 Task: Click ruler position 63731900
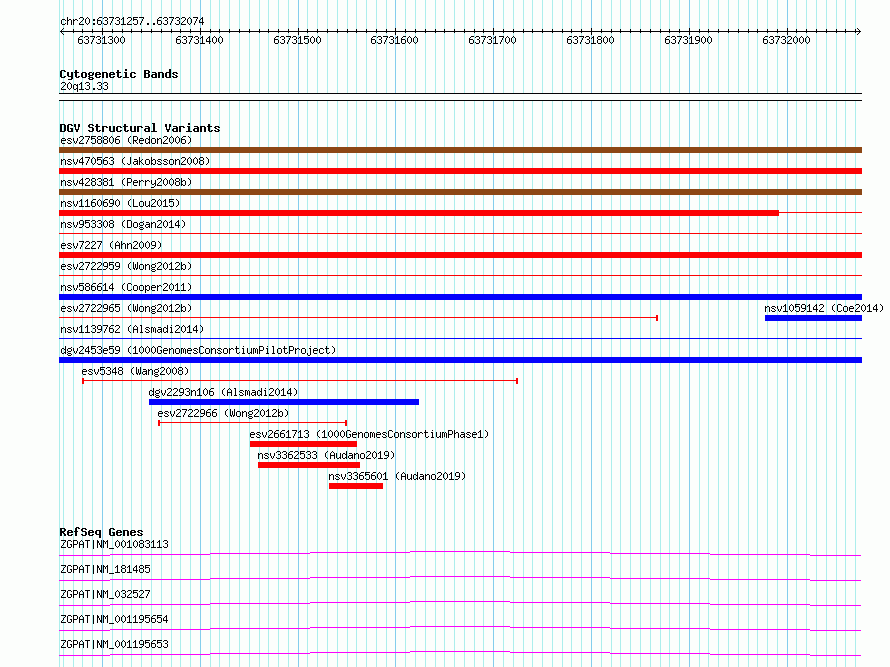click(688, 40)
